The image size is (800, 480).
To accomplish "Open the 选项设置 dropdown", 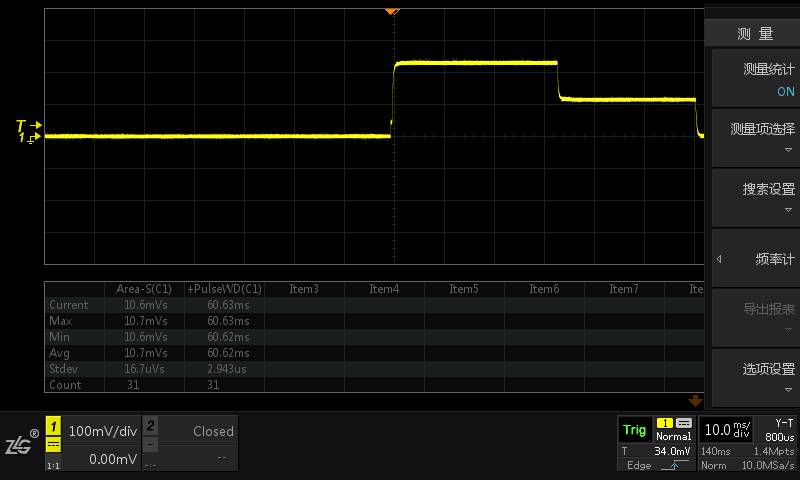I will pyautogui.click(x=755, y=377).
